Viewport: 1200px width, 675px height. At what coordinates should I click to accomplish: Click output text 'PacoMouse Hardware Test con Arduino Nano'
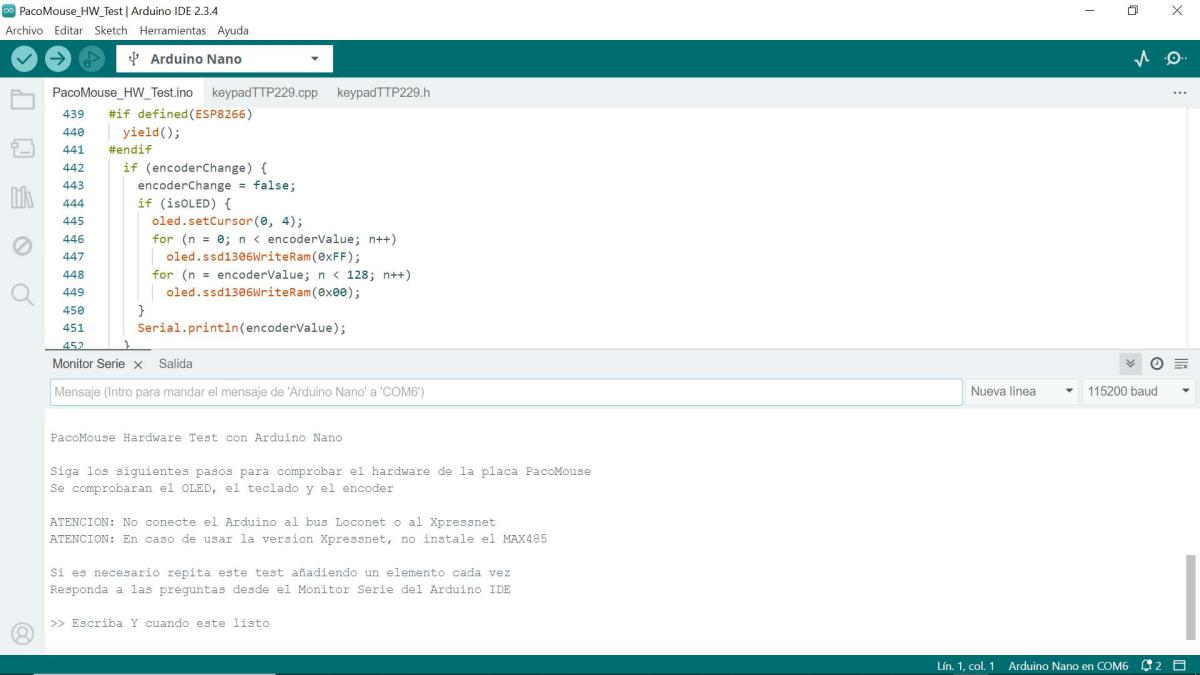pos(196,437)
